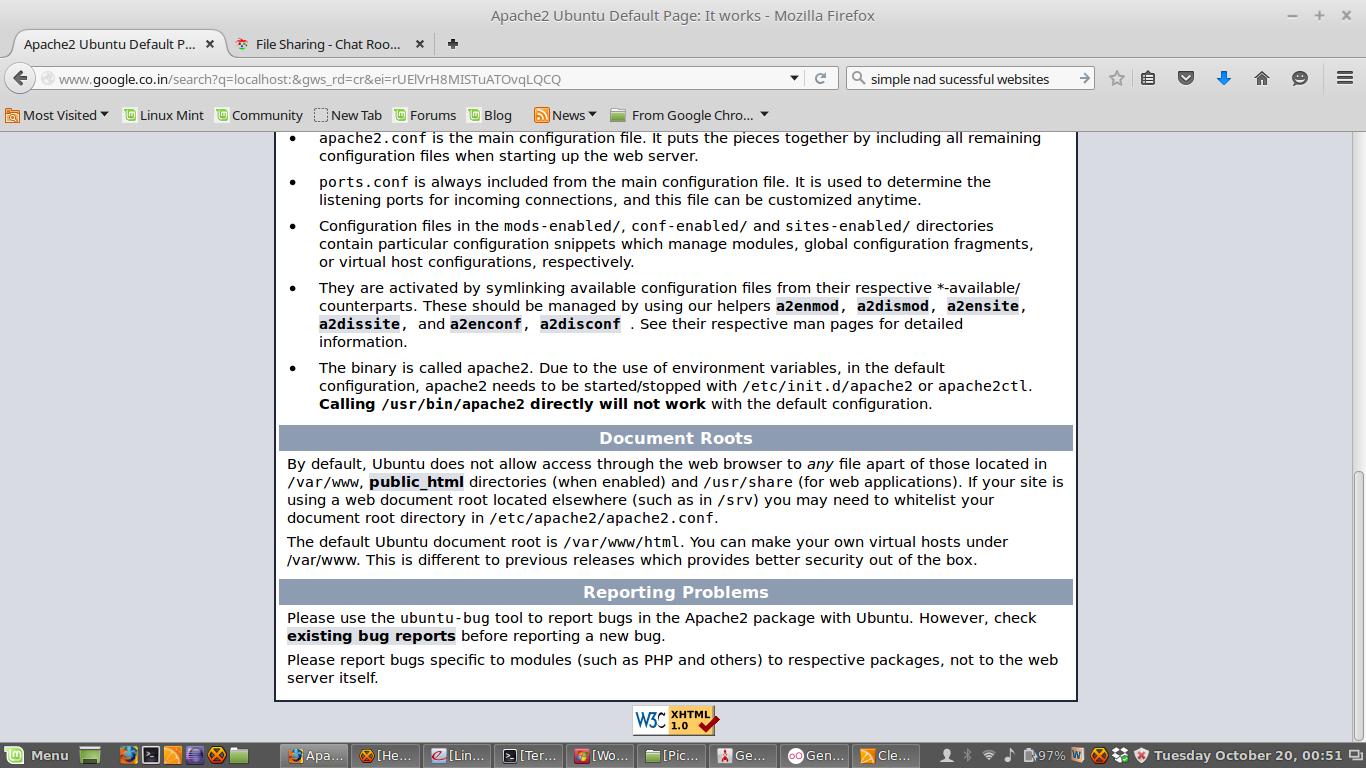
Task: Open the update manager shield icon
Action: [x=1140, y=756]
